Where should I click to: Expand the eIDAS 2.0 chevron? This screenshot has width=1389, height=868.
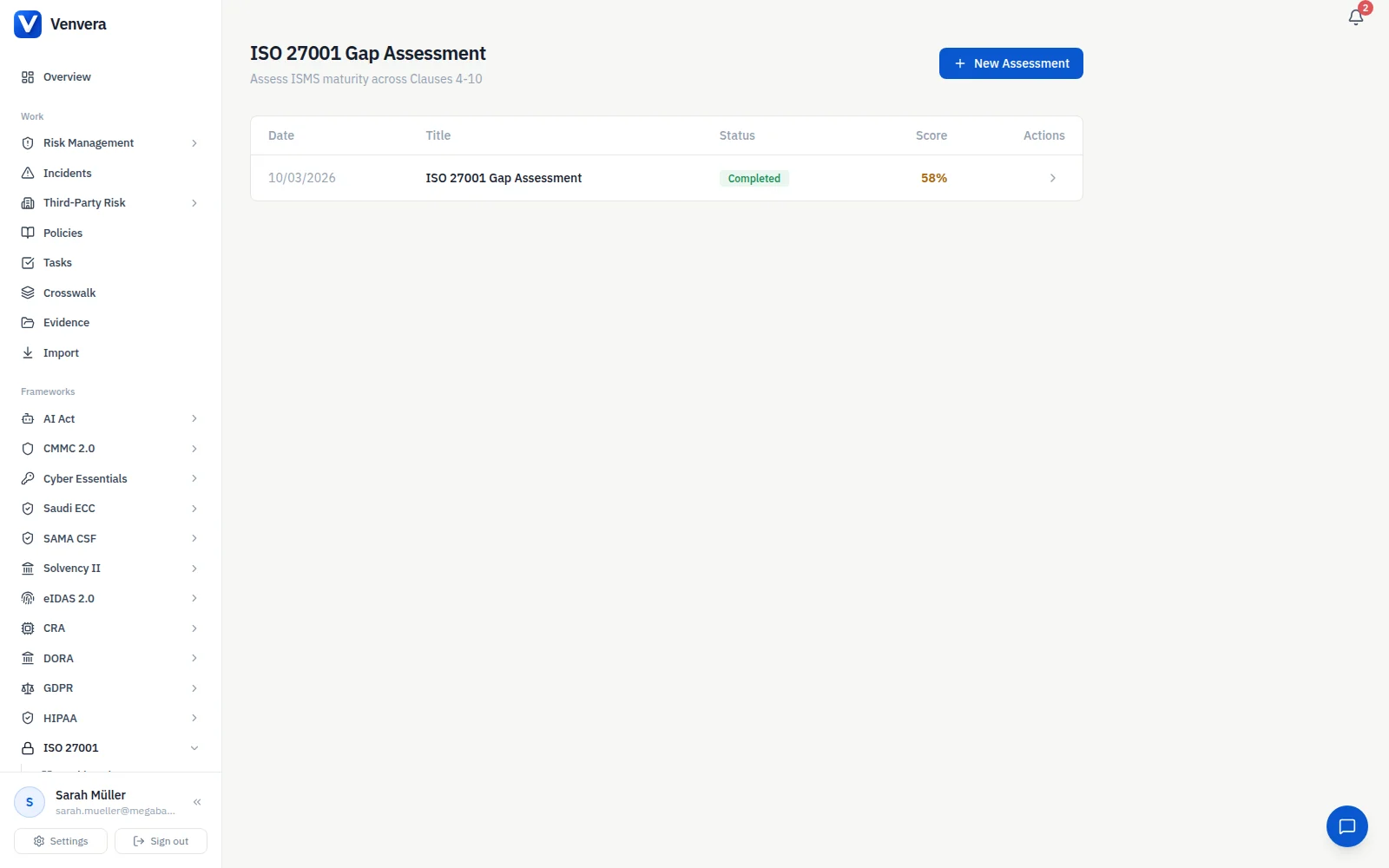194,598
